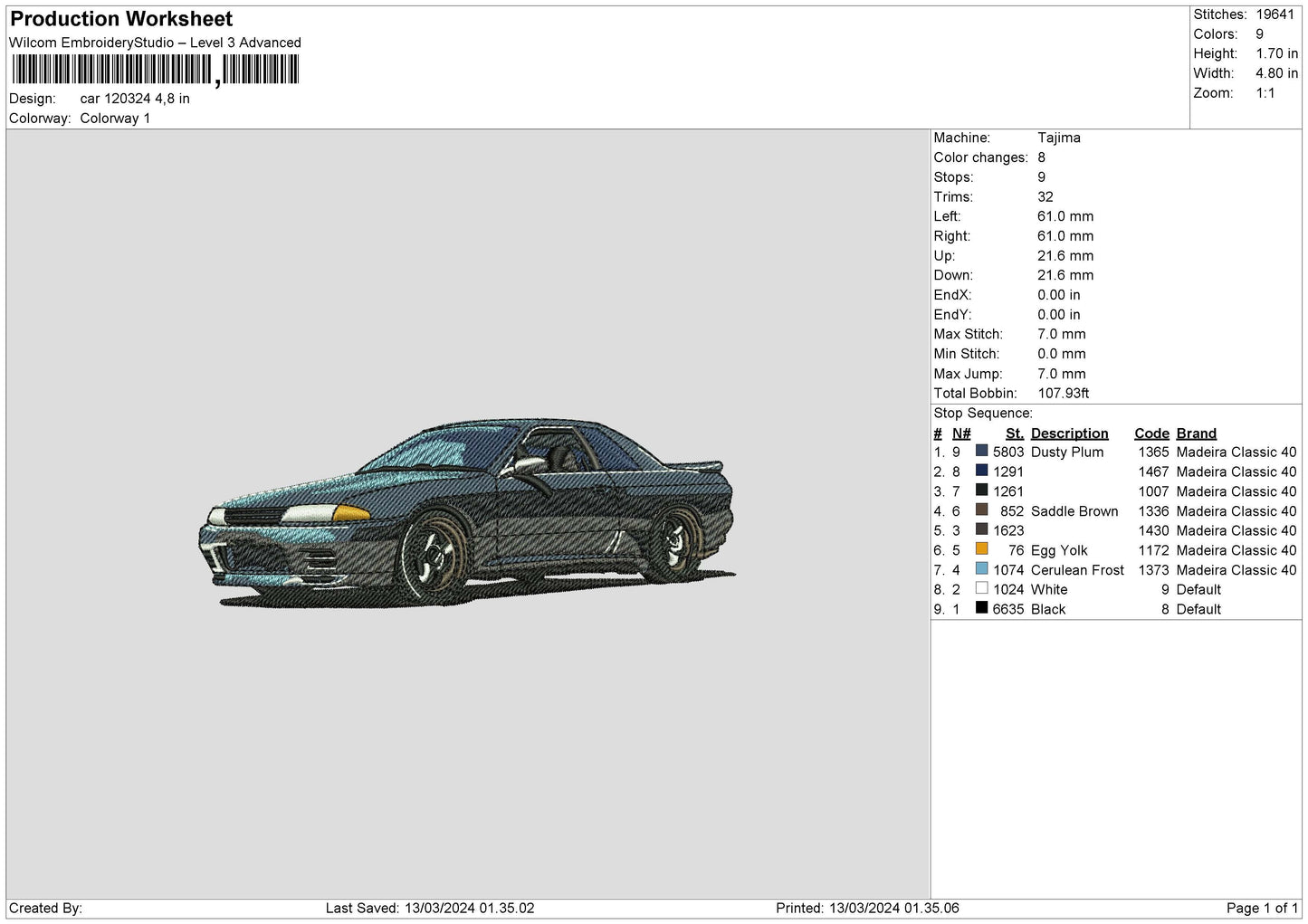The image size is (1308, 924).
Task: Click the 'Last Saved: 13/03/2024 01.35.02' text
Action: [x=430, y=909]
